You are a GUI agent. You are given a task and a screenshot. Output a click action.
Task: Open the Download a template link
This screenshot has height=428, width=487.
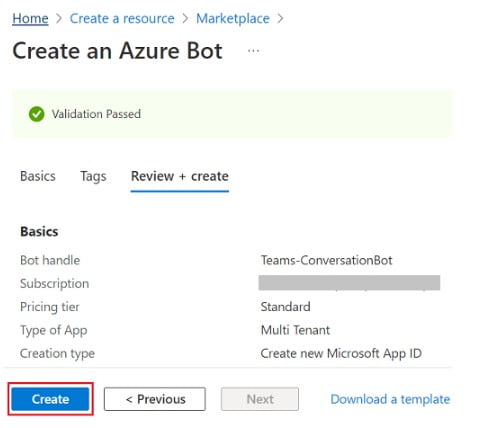tap(390, 399)
